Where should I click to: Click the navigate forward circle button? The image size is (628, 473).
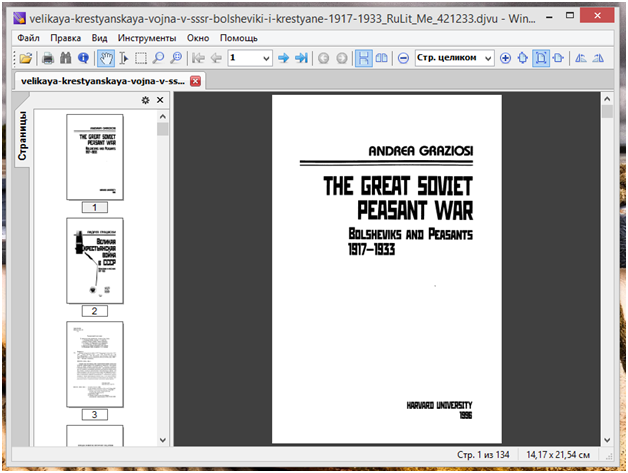(341, 58)
